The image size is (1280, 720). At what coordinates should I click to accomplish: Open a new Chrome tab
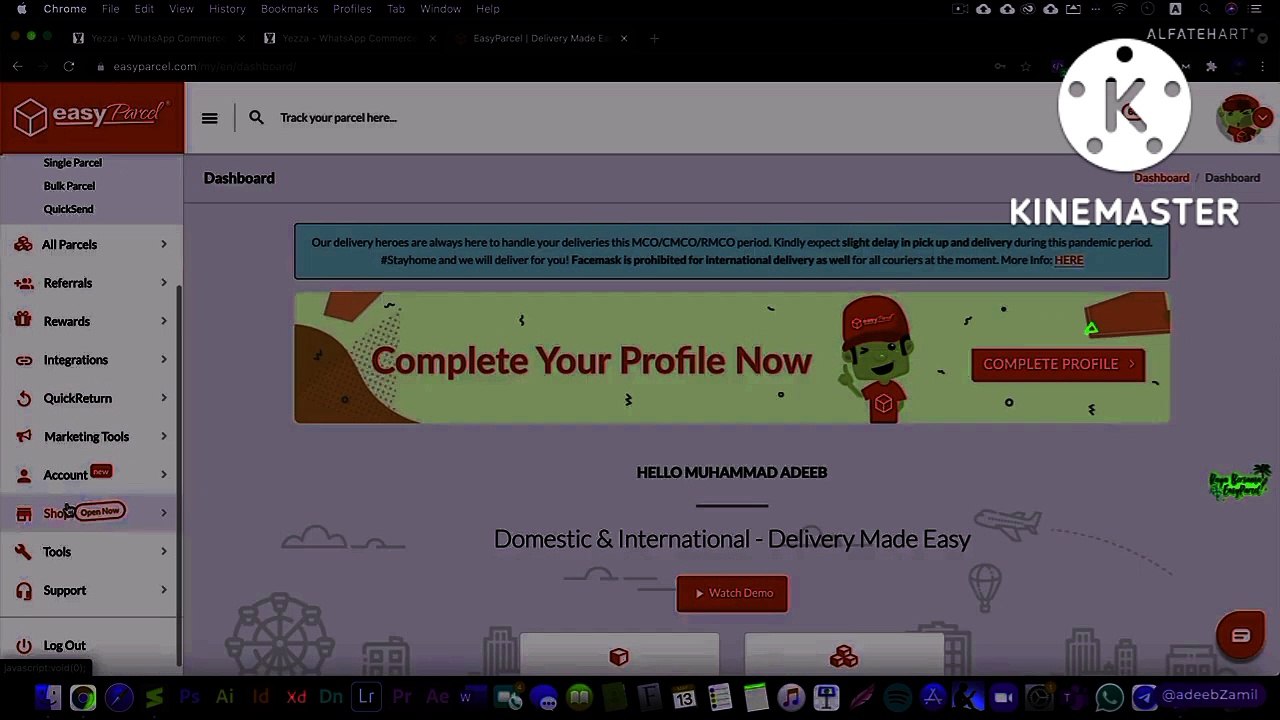click(x=654, y=38)
